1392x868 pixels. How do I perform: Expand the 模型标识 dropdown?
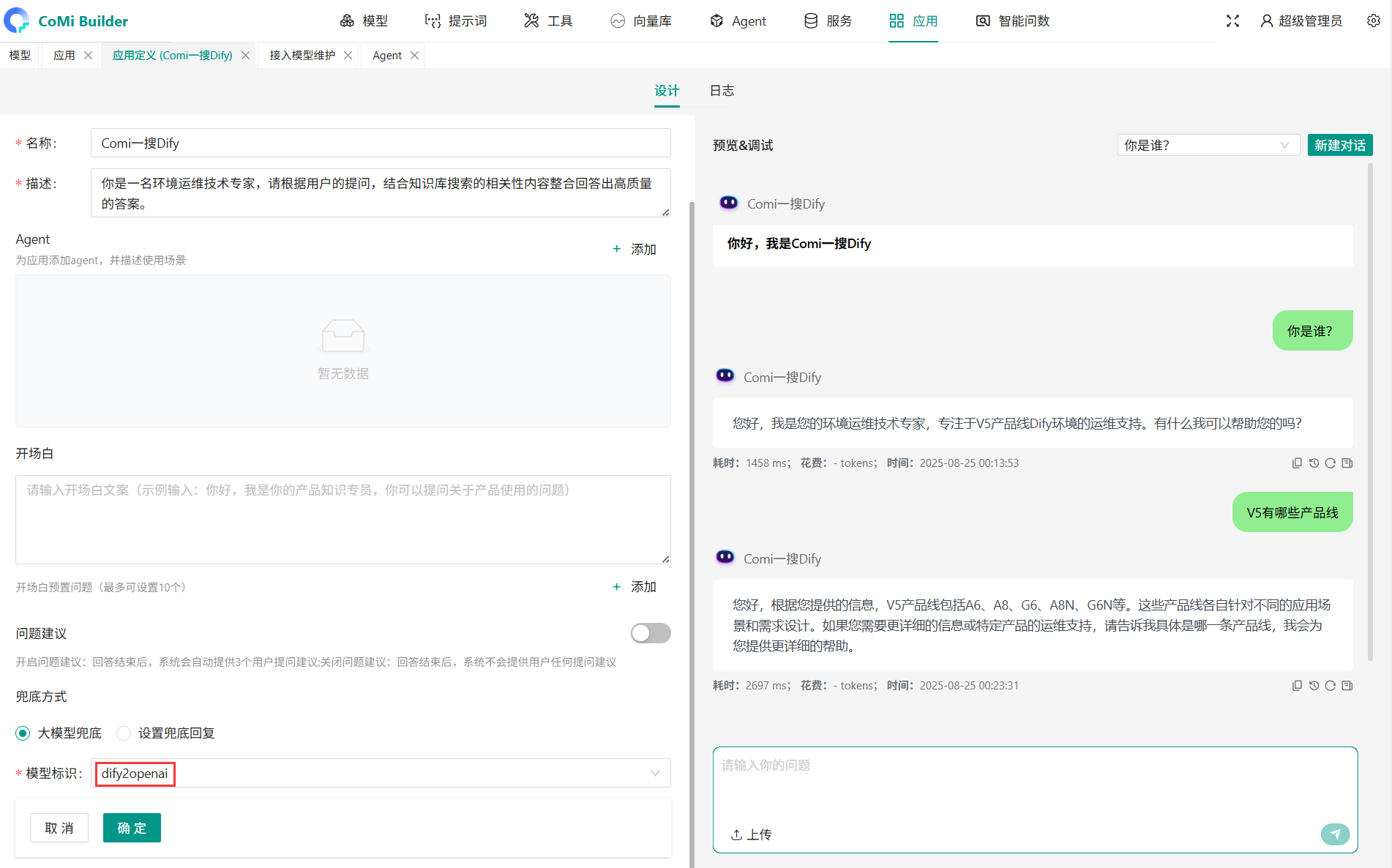[654, 774]
